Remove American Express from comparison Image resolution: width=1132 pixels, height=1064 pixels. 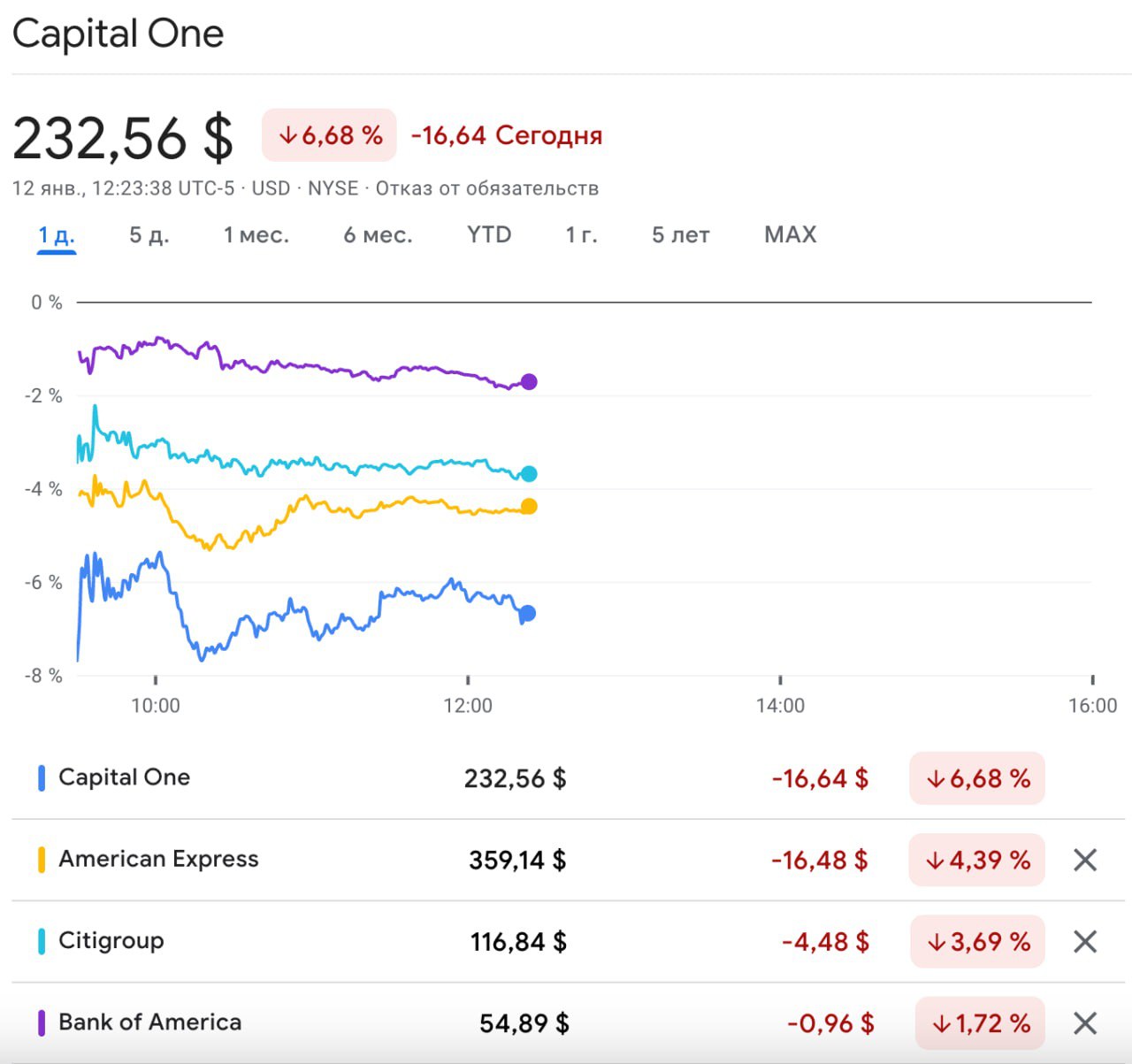click(x=1084, y=860)
